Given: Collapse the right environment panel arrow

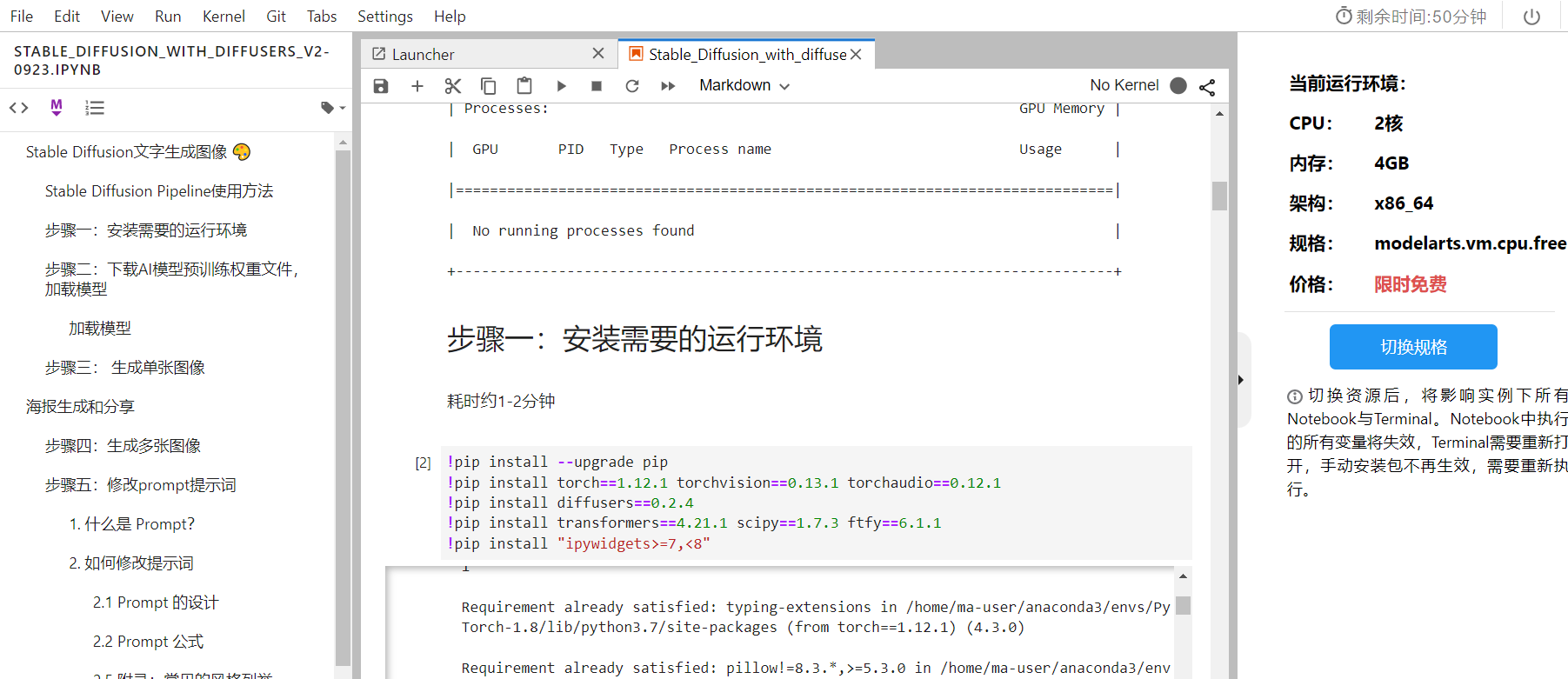Looking at the screenshot, I should [x=1241, y=380].
